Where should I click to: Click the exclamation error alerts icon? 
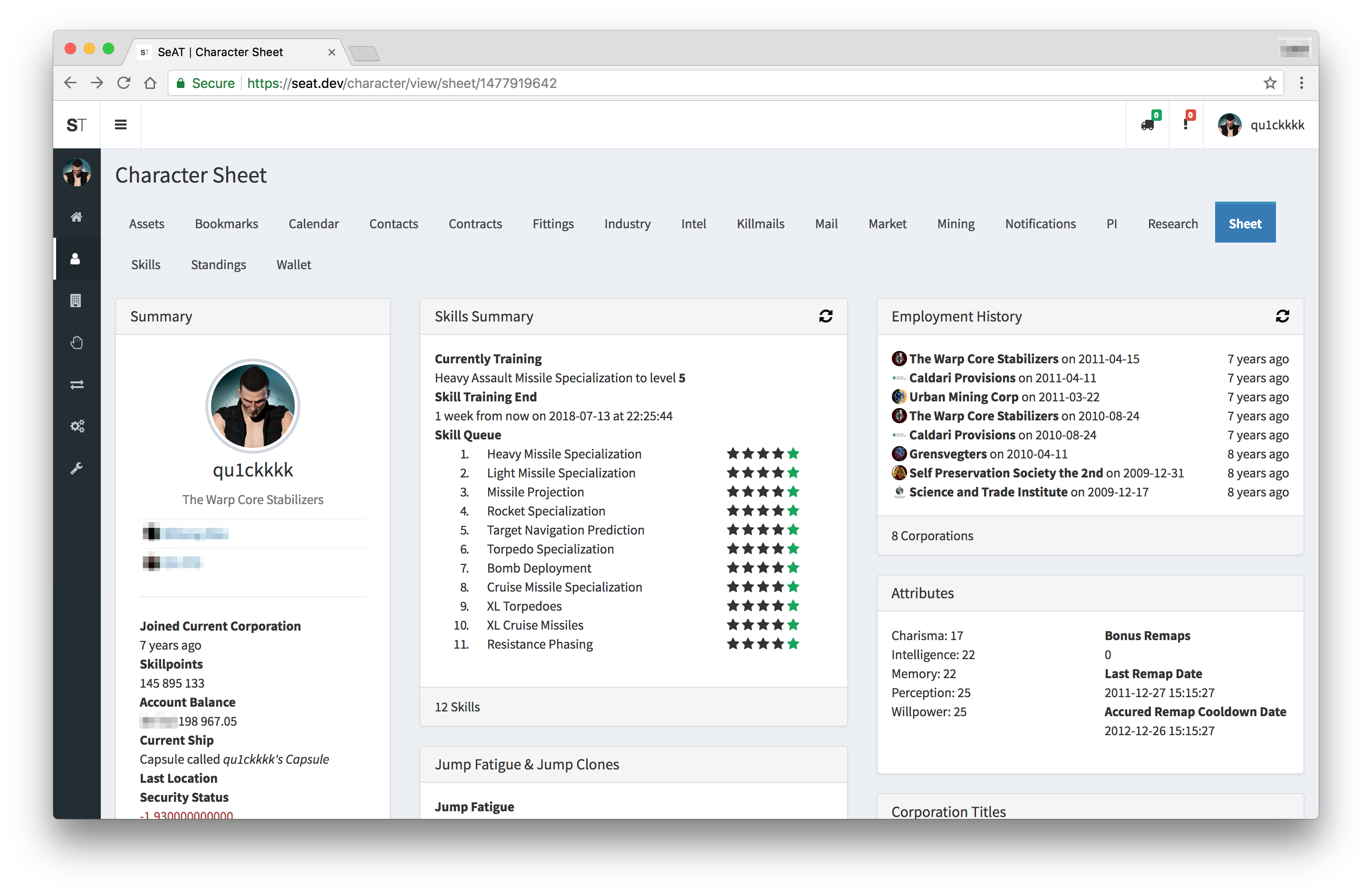1187,124
